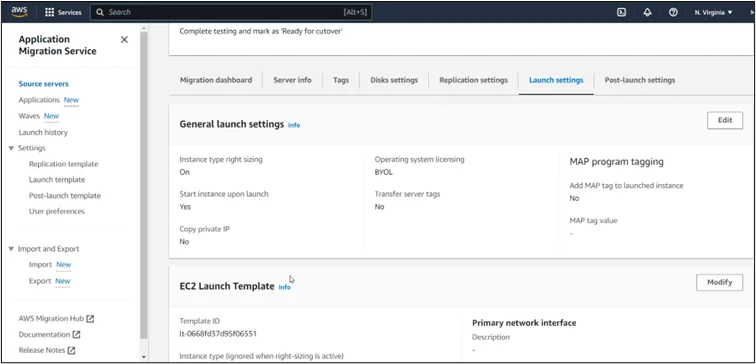The image size is (756, 364).
Task: Click the top Search input field
Action: tap(231, 13)
